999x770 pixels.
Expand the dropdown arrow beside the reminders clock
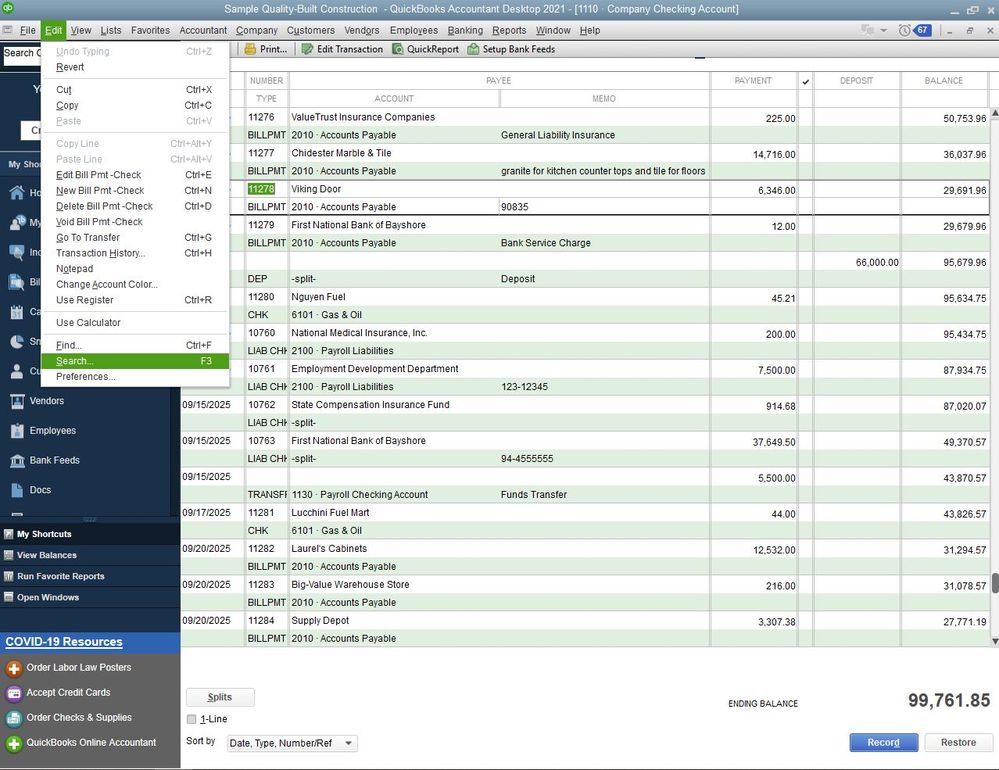click(x=884, y=30)
